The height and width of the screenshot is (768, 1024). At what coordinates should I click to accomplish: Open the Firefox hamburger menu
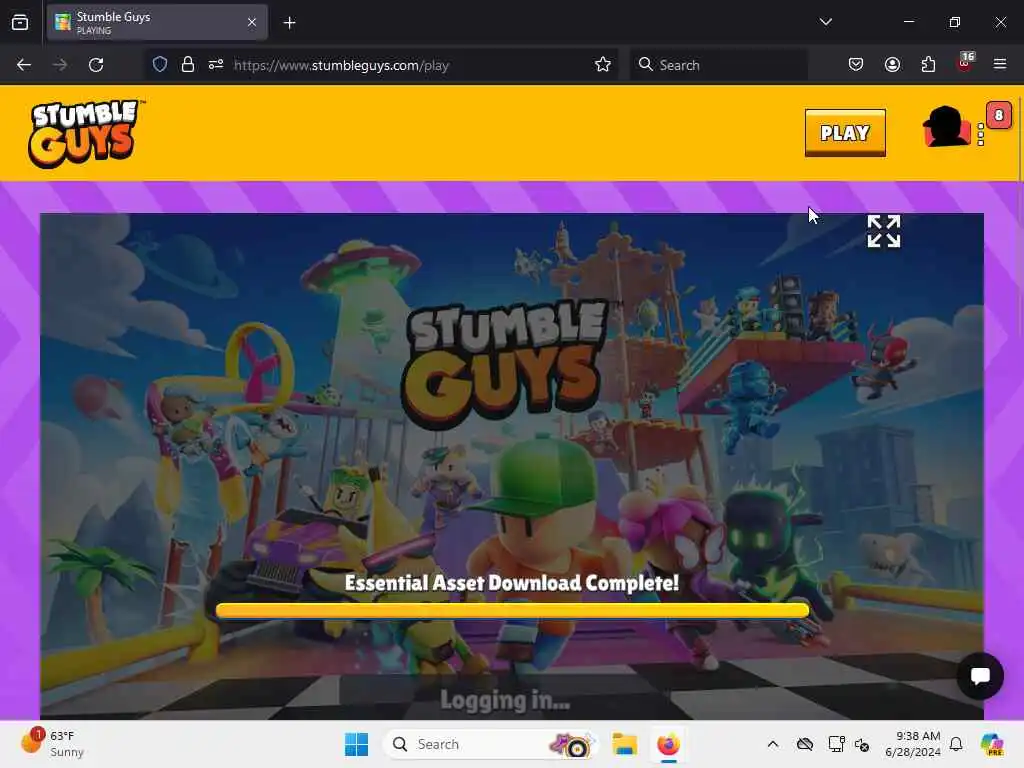[x=1000, y=64]
